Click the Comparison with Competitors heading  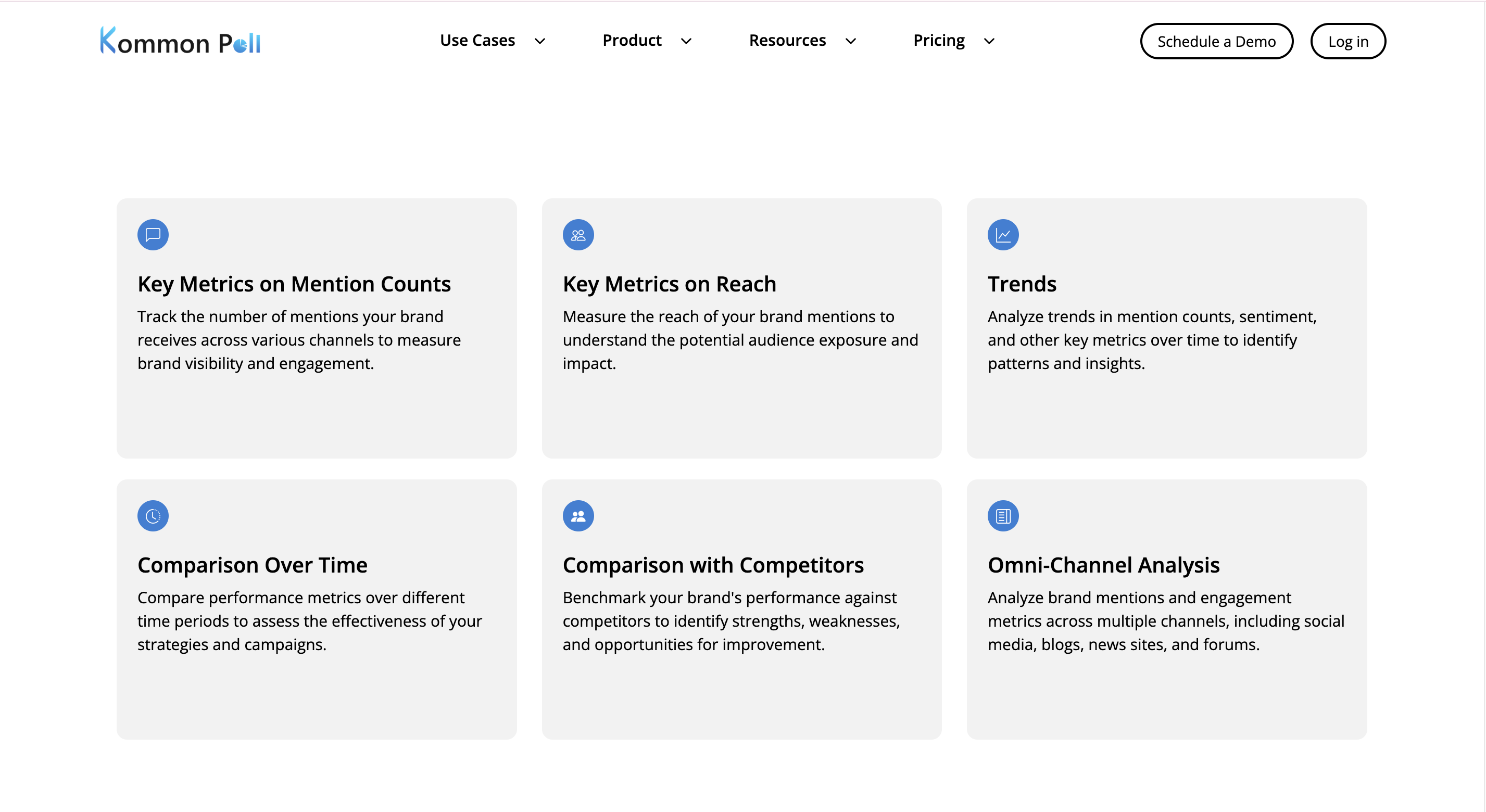[x=713, y=565]
